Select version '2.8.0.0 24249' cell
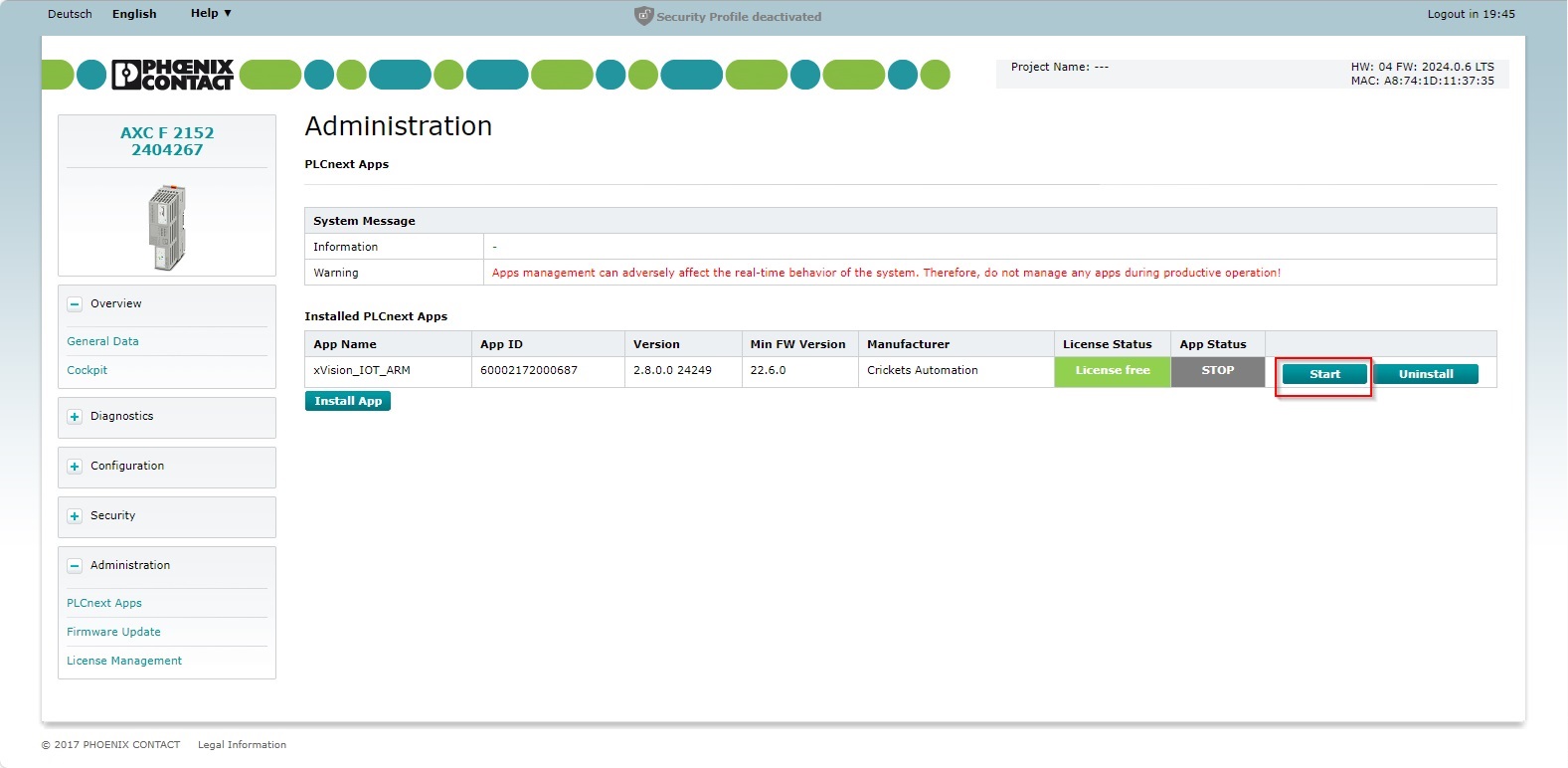The width and height of the screenshot is (1568, 768). pyautogui.click(x=683, y=372)
